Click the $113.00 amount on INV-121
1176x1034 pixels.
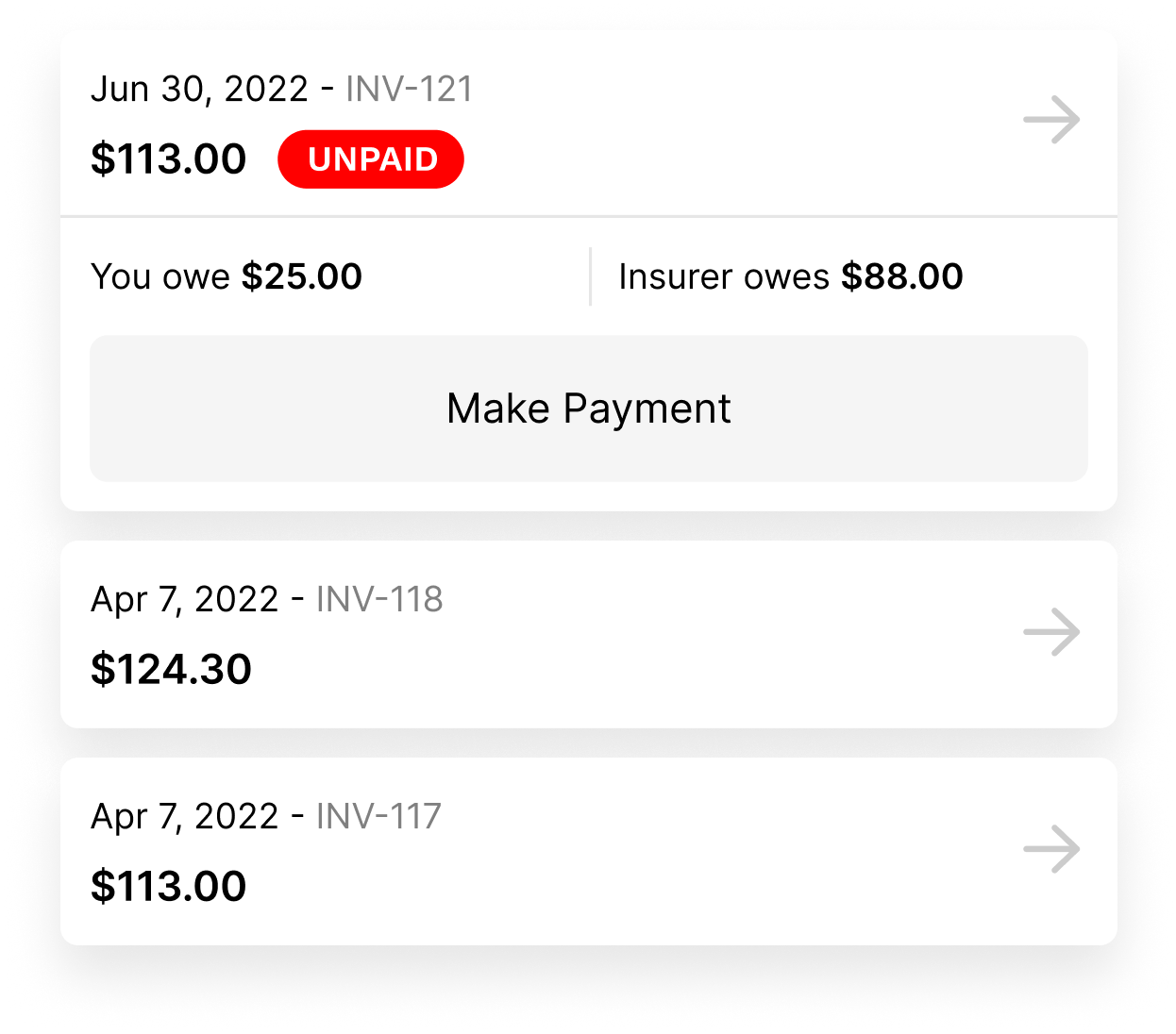pyautogui.click(x=169, y=158)
